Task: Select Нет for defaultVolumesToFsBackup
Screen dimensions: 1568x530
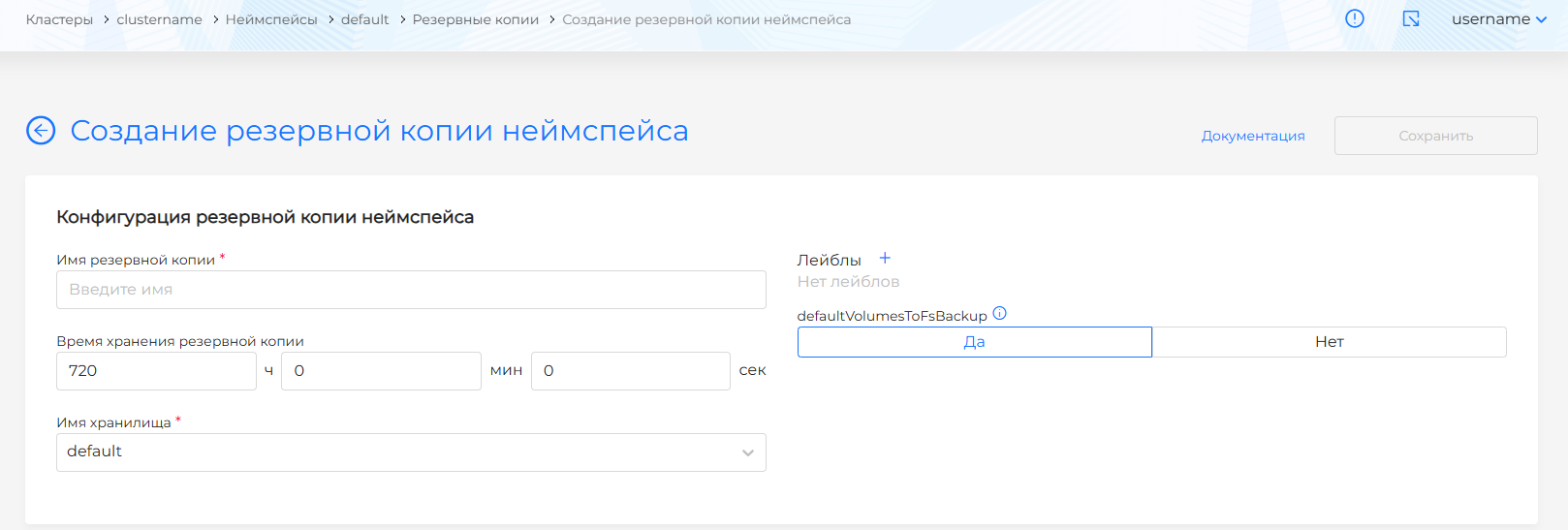Action: [1329, 342]
